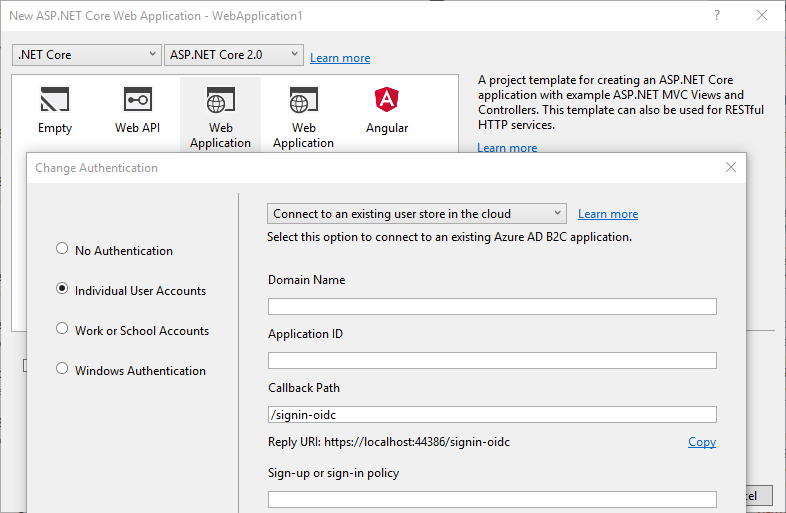Focus the Sign-up or sign-in policy field
This screenshot has height=513, width=786.
point(492,499)
